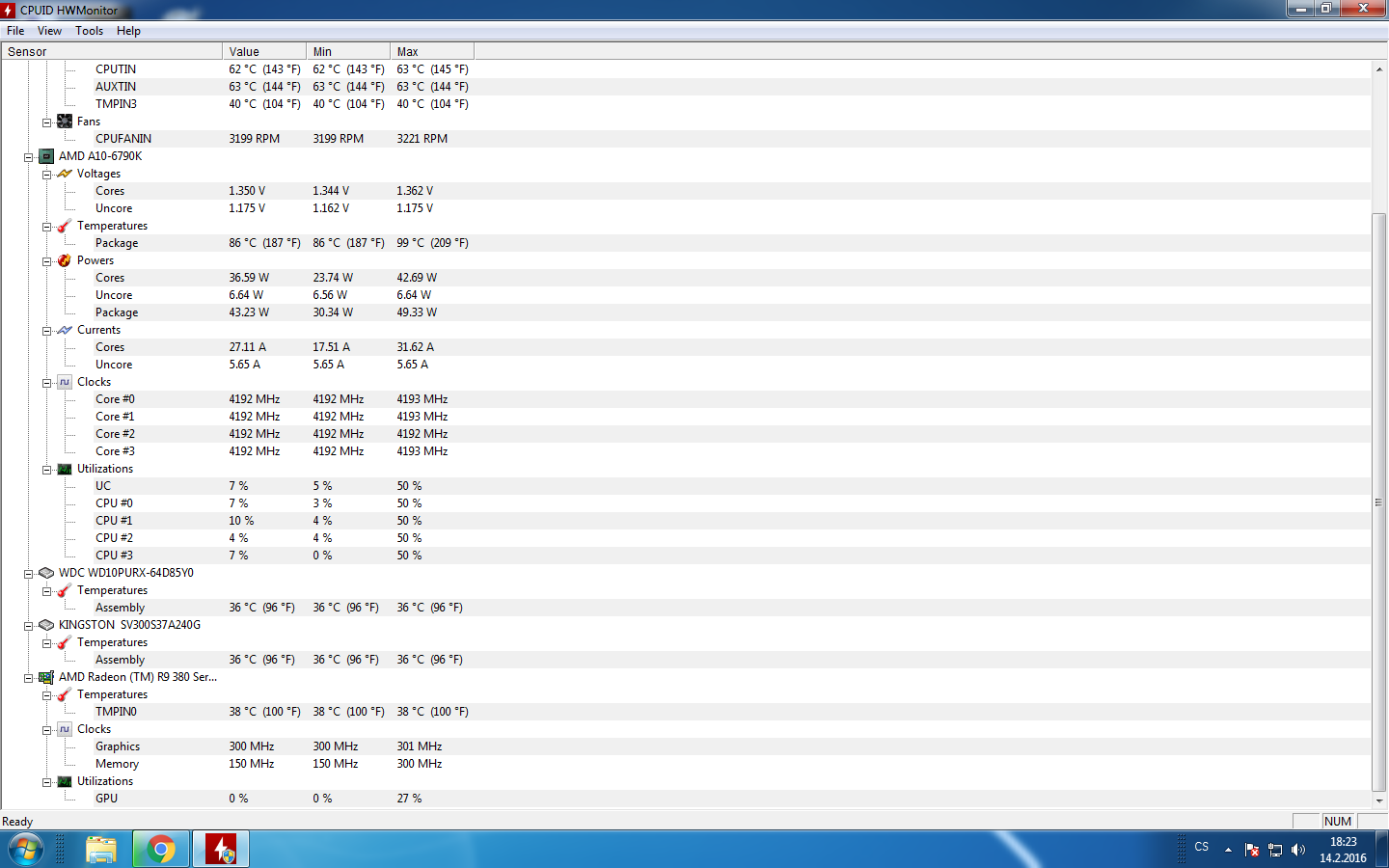Viewport: 1389px width, 868px height.
Task: Click the taskbar clock showing 18:23
Action: pyautogui.click(x=1344, y=850)
